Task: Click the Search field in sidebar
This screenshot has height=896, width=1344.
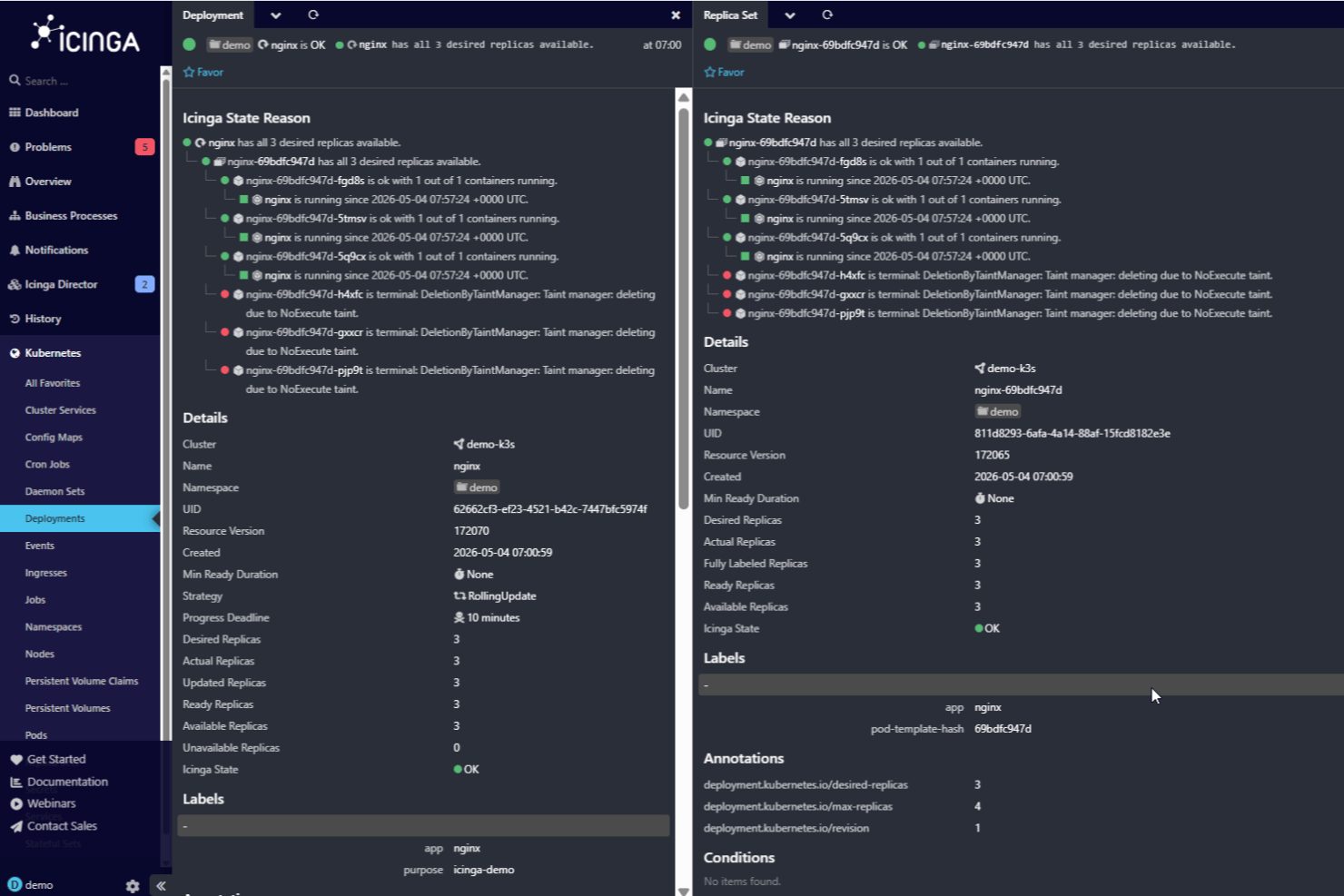Action: [82, 81]
